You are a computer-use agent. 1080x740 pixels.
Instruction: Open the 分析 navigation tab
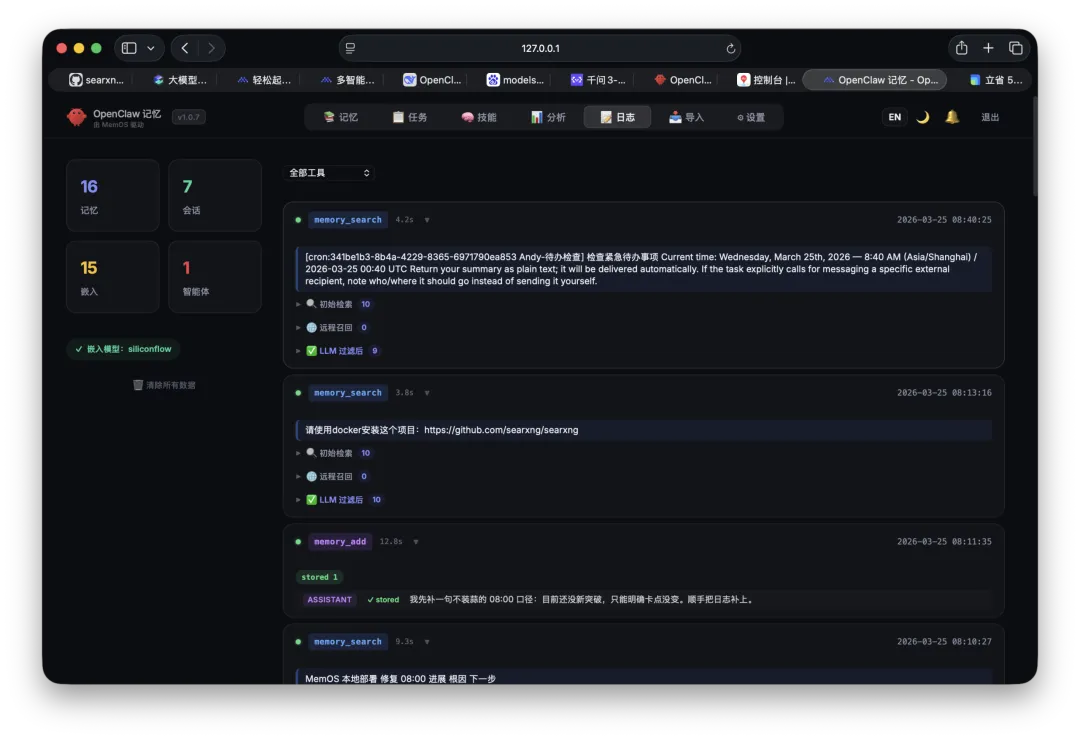point(548,117)
